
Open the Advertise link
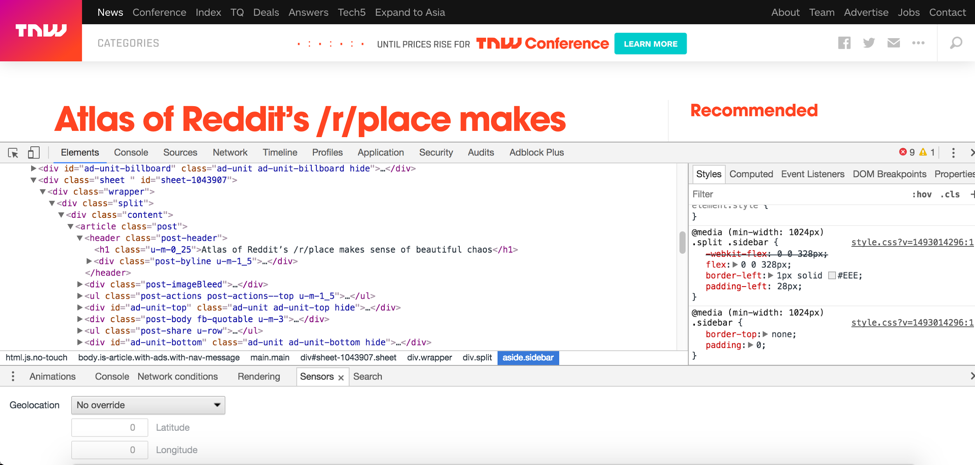[x=866, y=12]
